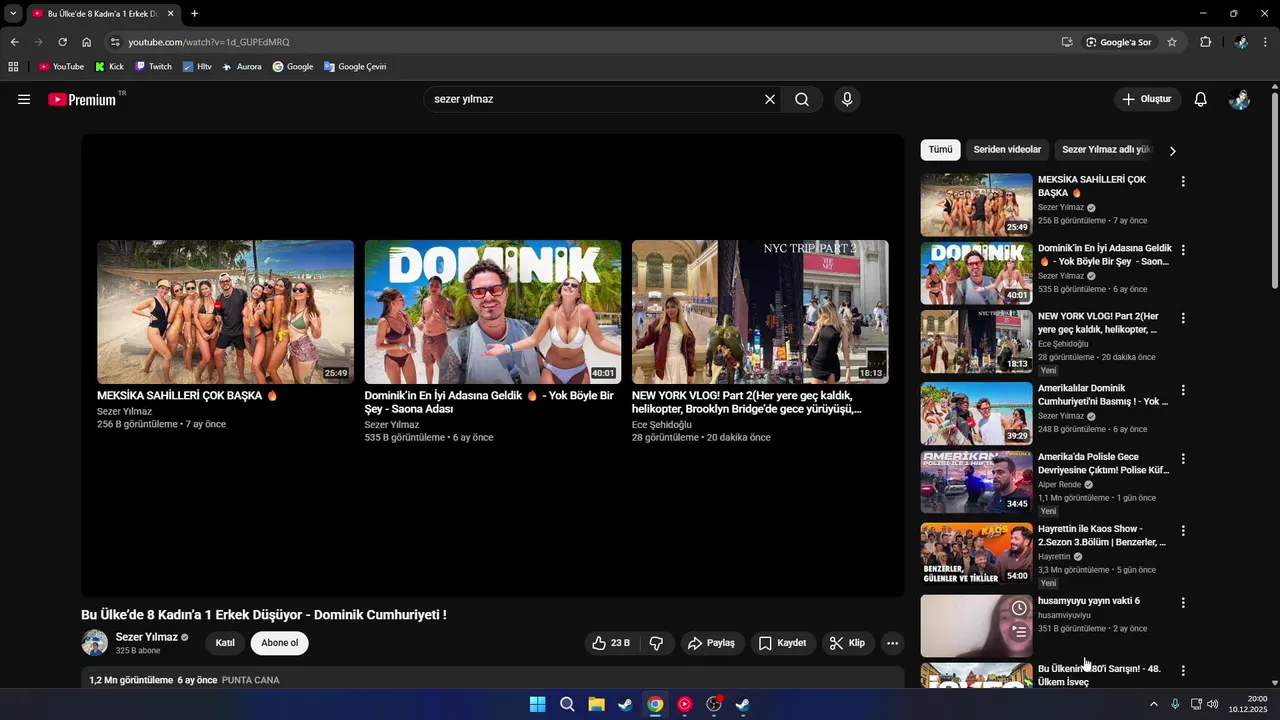This screenshot has width=1280, height=720.
Task: Bookmark this page with star
Action: click(1172, 42)
